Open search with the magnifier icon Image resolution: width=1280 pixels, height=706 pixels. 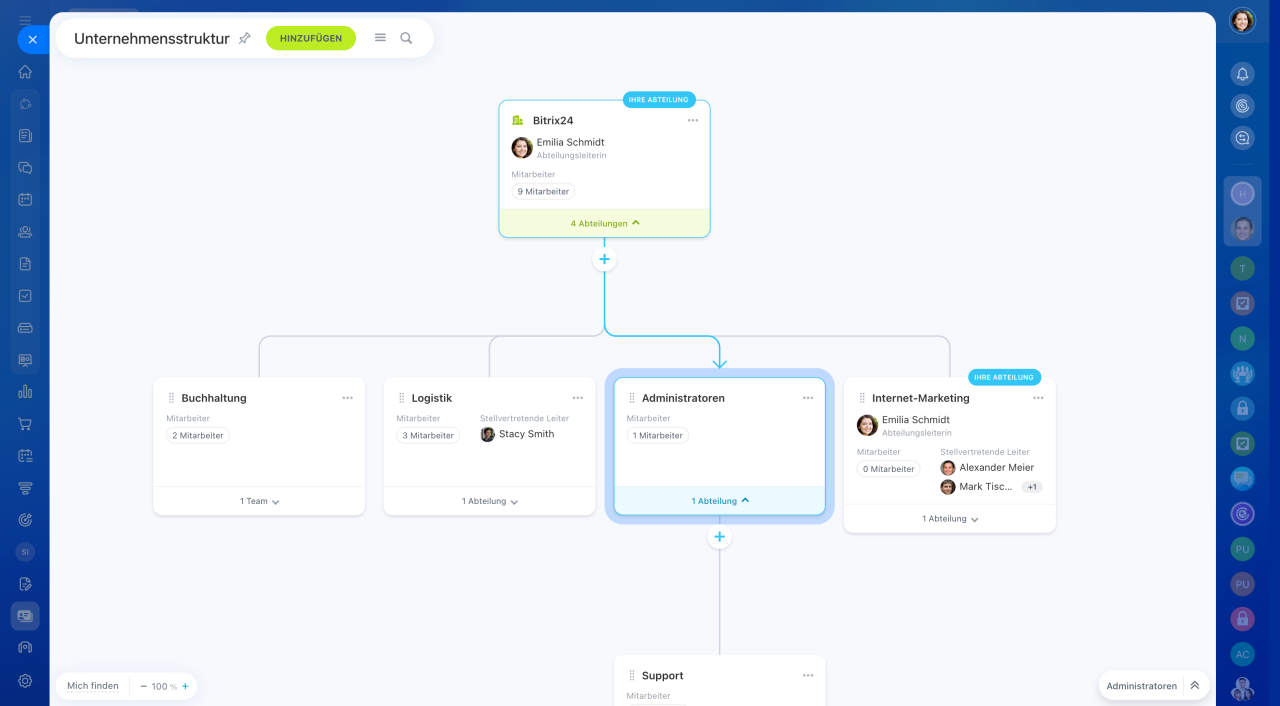click(x=406, y=38)
